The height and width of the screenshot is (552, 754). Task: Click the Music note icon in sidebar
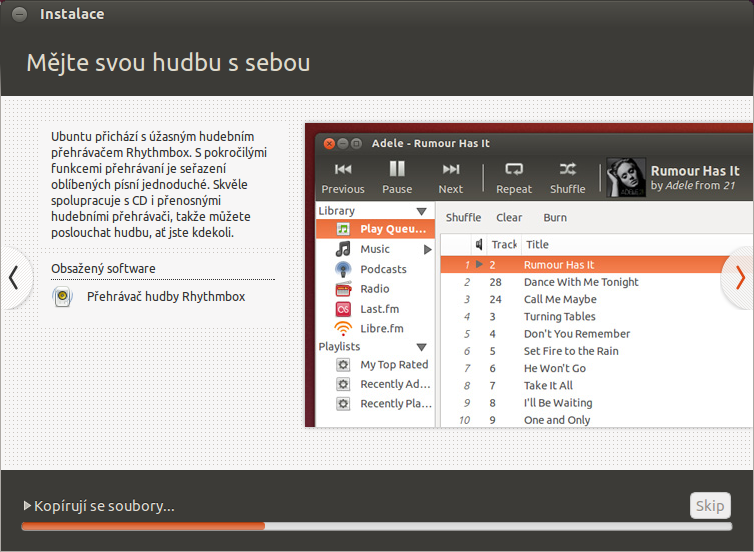[343, 249]
